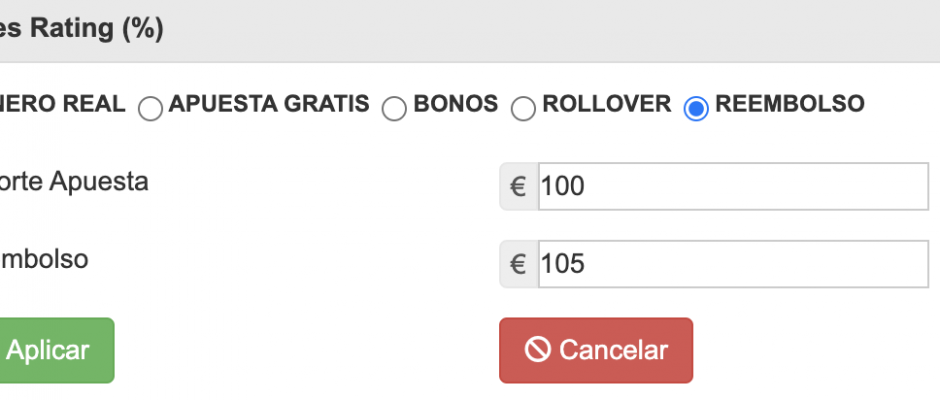This screenshot has height=400, width=940.
Task: Select the APUESTA GRATIS radio button
Action: [150, 109]
